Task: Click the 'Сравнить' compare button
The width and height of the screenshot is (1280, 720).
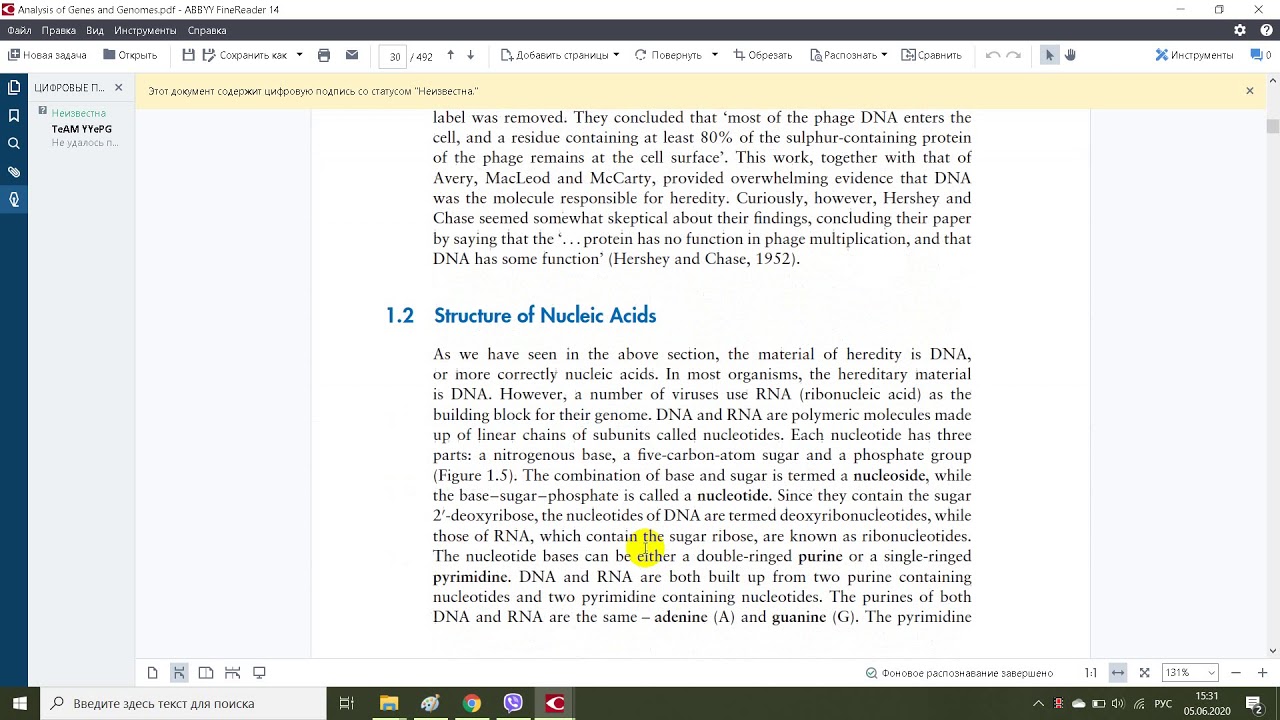Action: click(x=931, y=55)
